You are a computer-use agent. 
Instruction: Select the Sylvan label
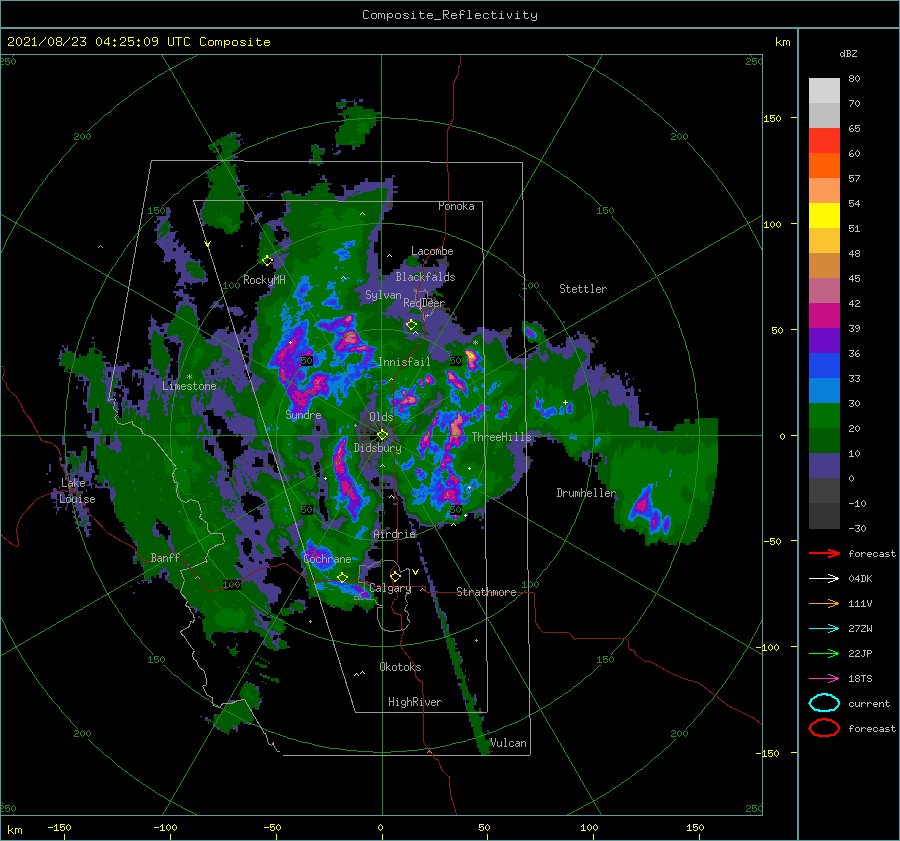[383, 295]
